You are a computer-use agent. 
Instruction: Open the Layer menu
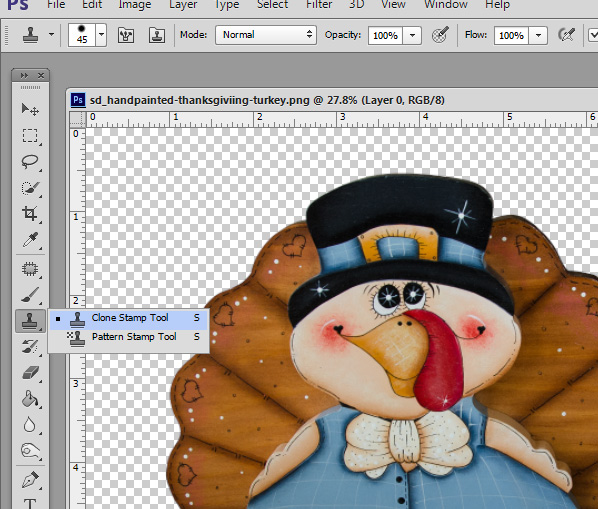183,5
